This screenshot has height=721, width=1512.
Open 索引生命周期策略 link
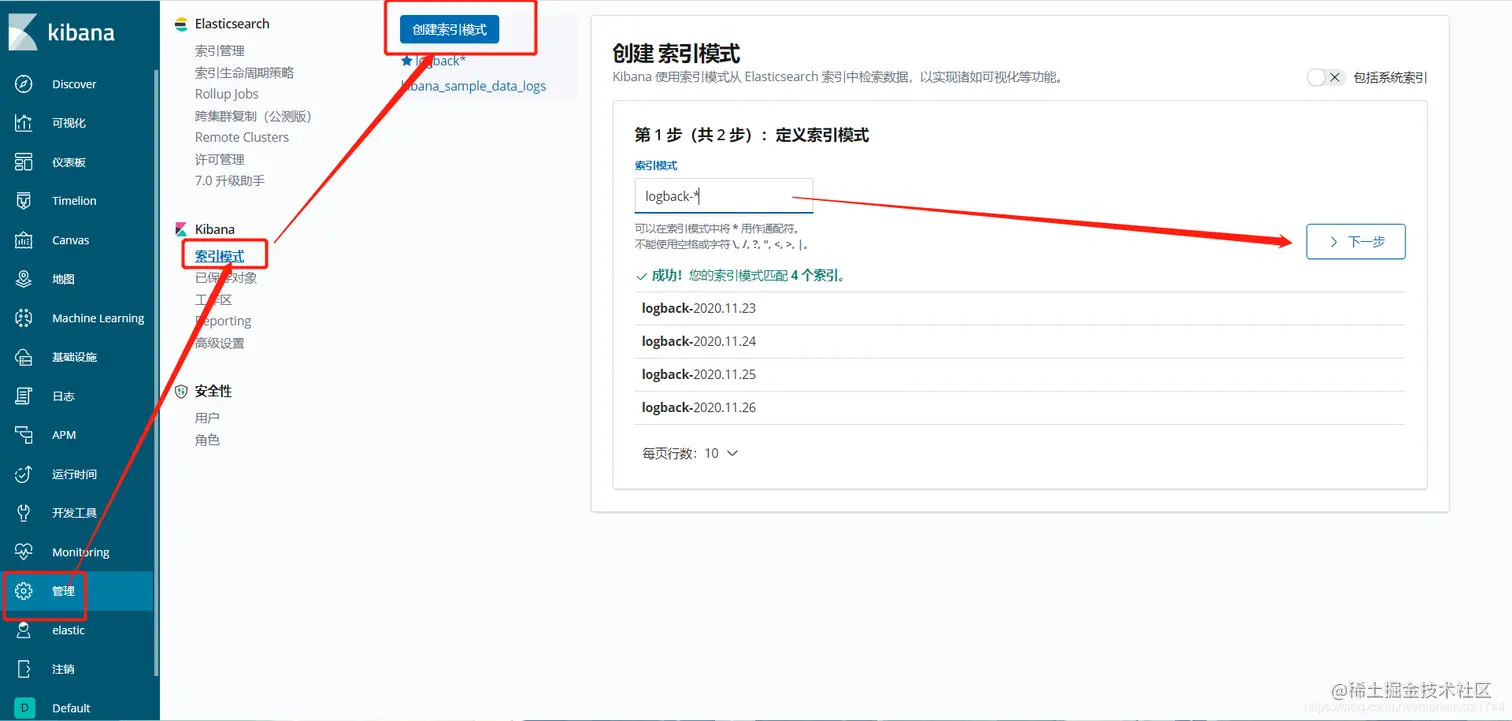[244, 73]
